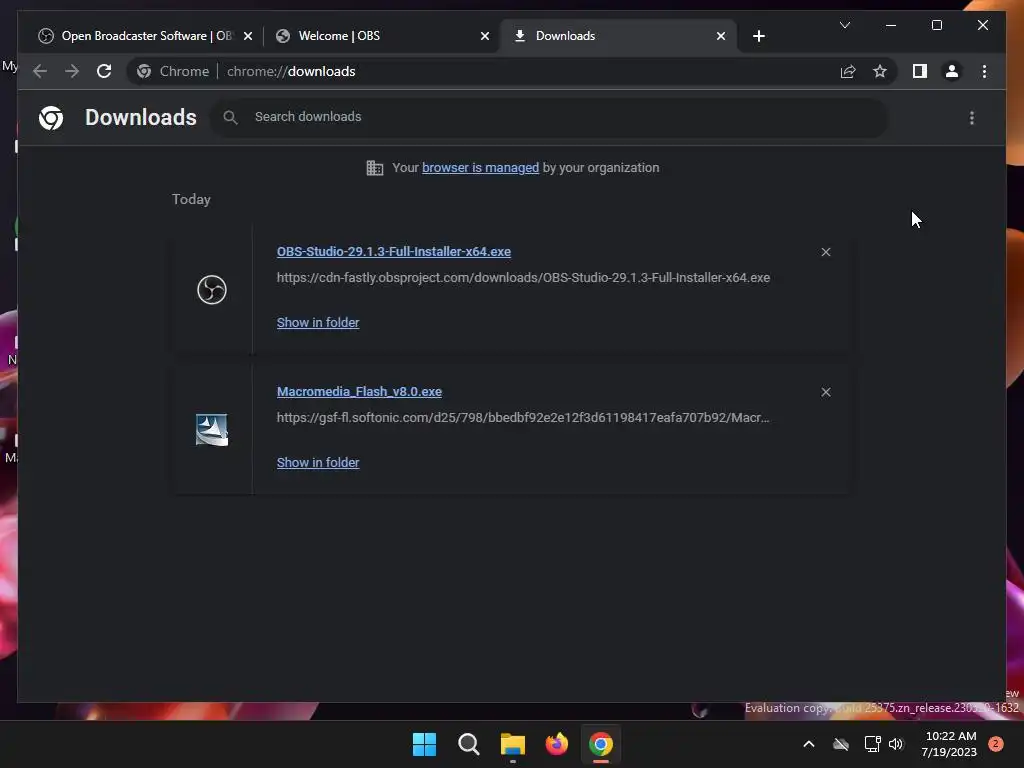Click the Today date heading
The width and height of the screenshot is (1024, 768).
tap(191, 199)
